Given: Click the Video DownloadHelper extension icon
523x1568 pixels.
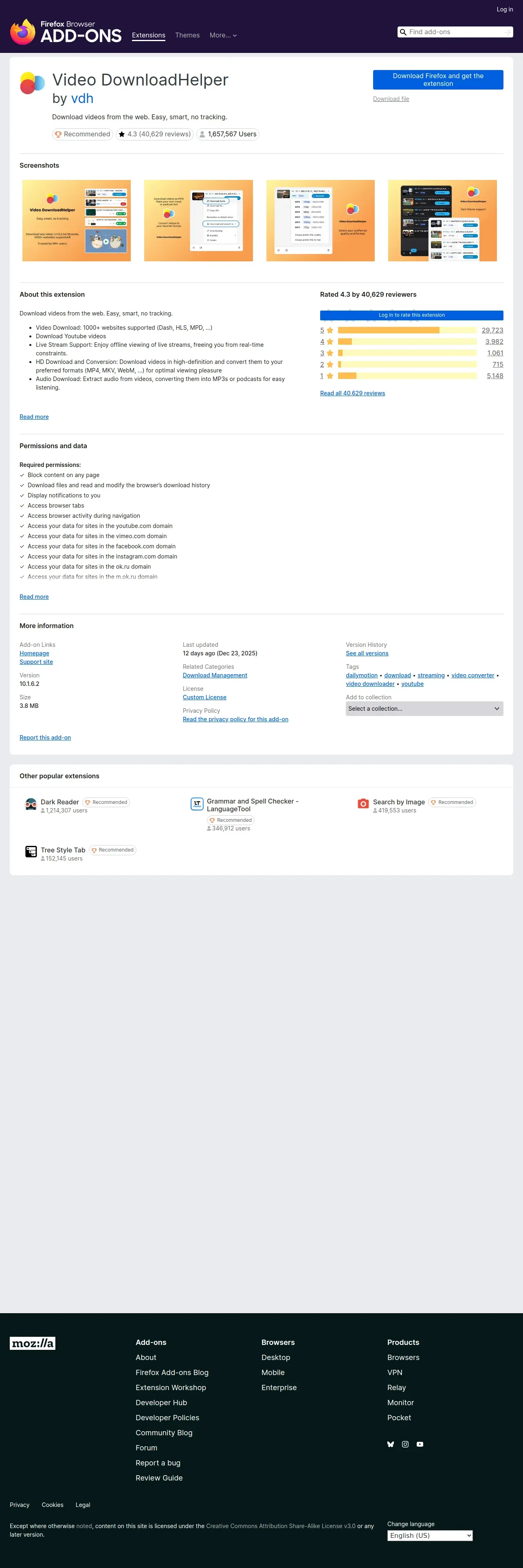Looking at the screenshot, I should click(32, 83).
